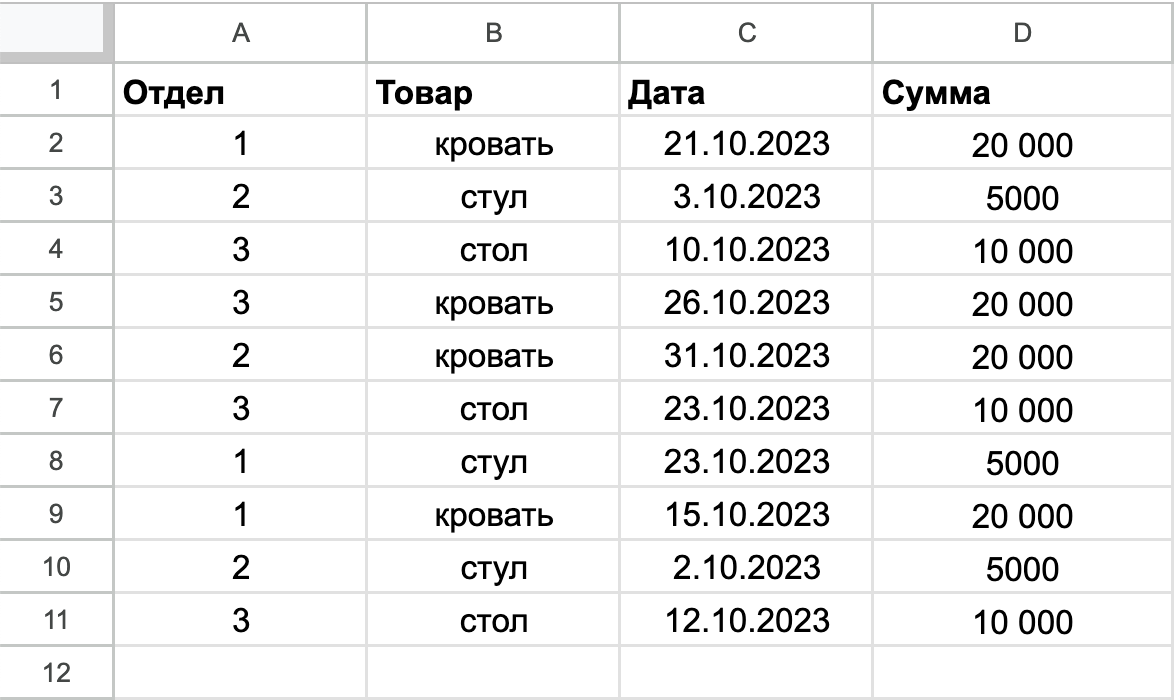Click the cell with date 21.10.2023
The height and width of the screenshot is (700, 1174).
(x=746, y=144)
